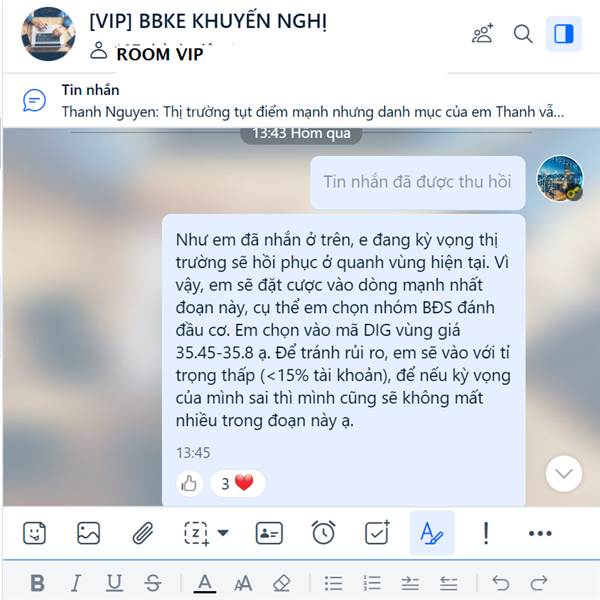Mark message as urgent with exclamation icon
Viewport: 600px width, 600px height.
pos(486,533)
